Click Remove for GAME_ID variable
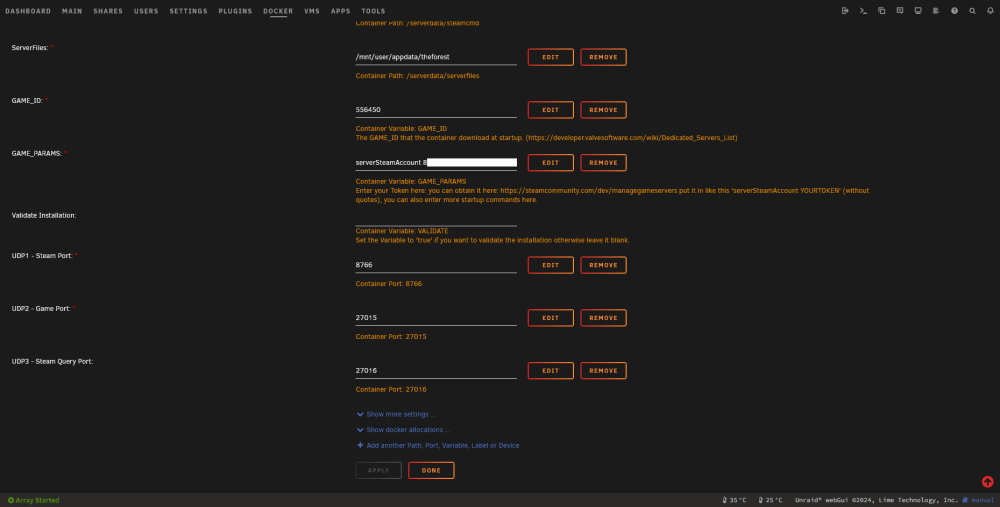 [x=603, y=110]
